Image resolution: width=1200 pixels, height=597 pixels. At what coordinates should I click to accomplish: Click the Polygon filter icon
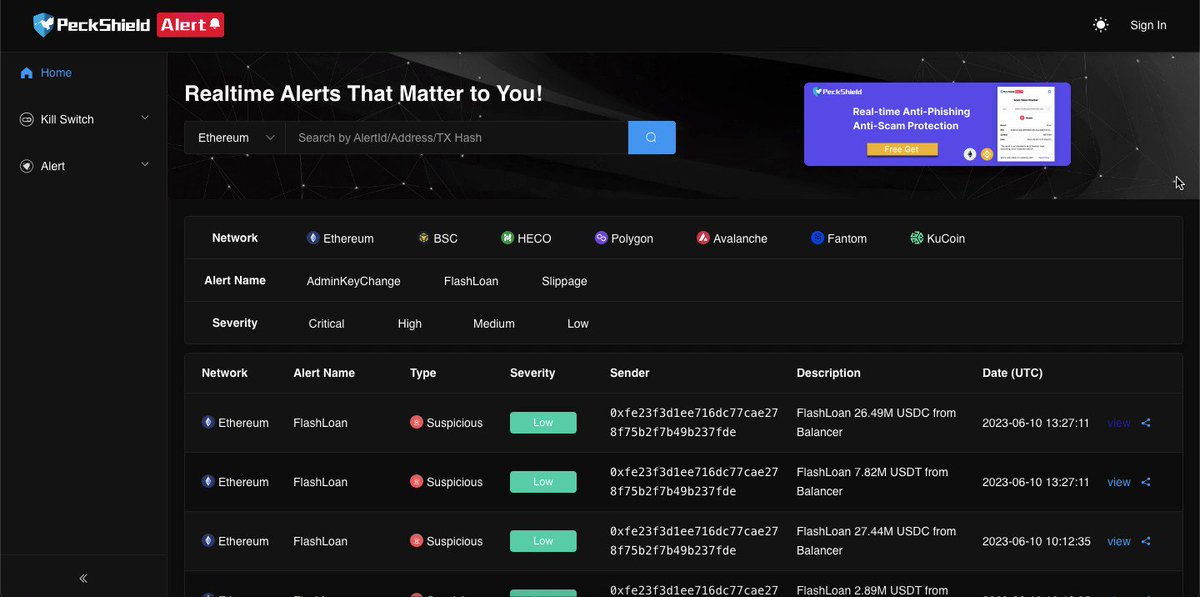click(x=601, y=238)
